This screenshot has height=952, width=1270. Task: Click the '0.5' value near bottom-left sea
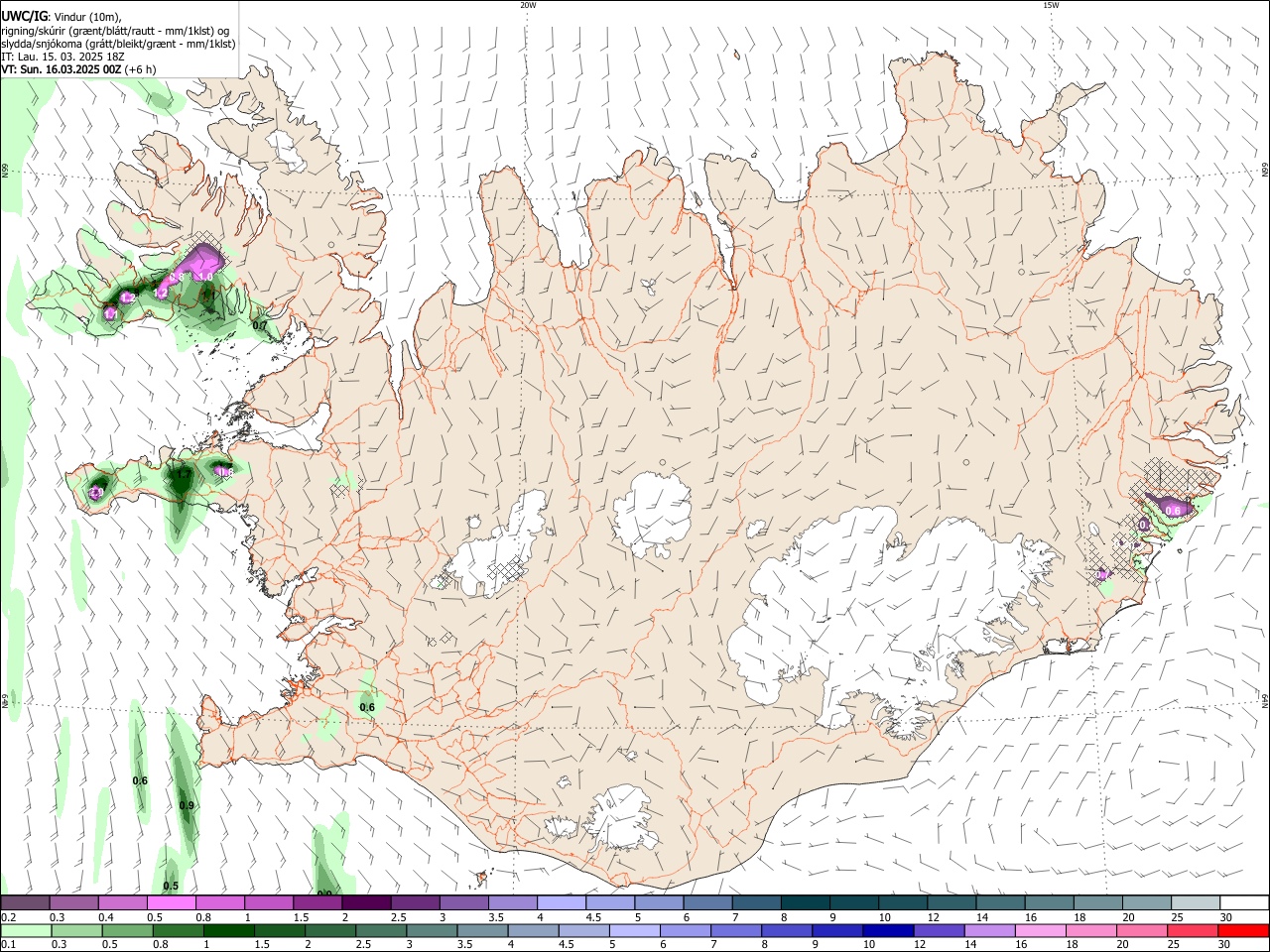pos(171,887)
